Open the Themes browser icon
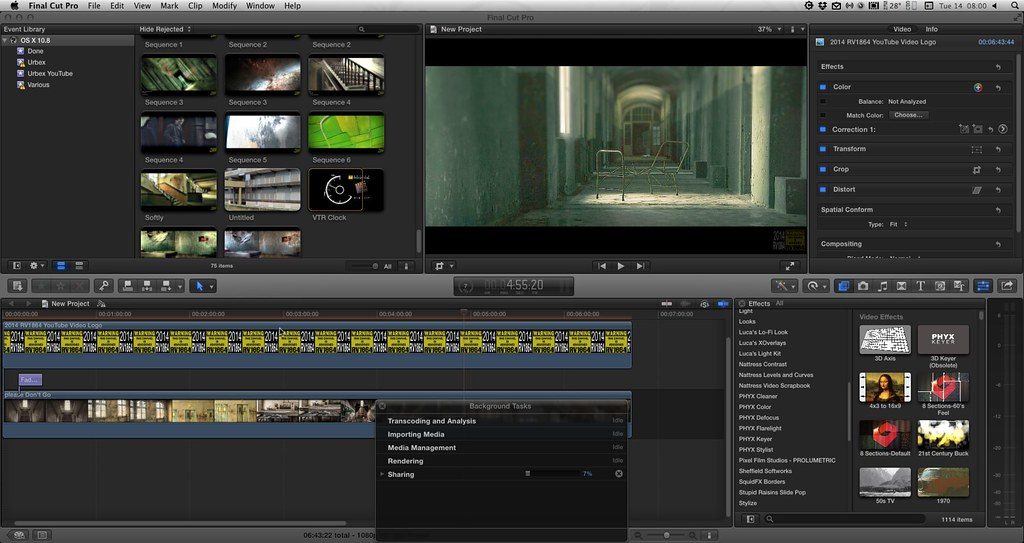 pos(959,286)
